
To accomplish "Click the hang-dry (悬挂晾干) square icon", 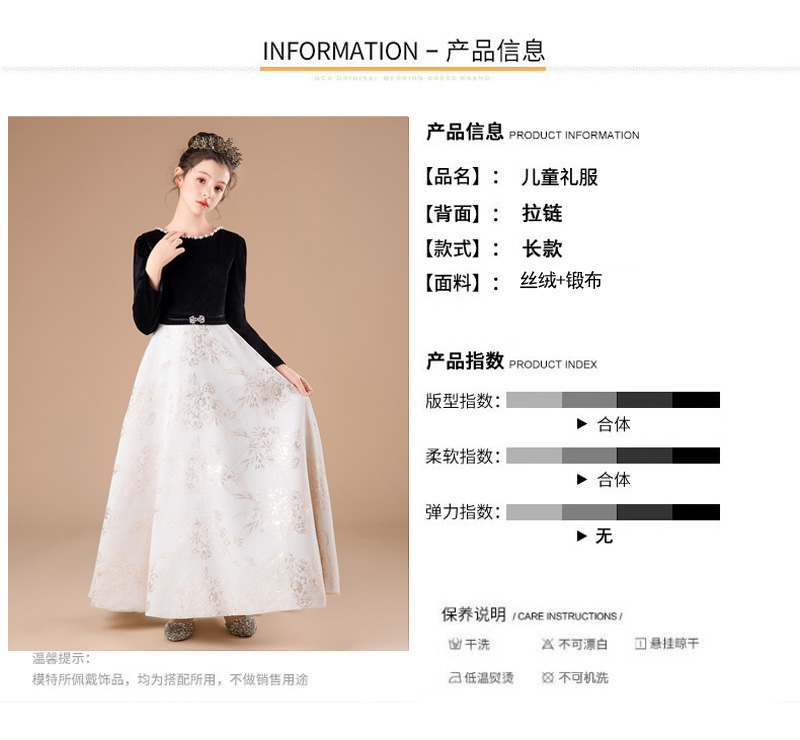I will (640, 644).
